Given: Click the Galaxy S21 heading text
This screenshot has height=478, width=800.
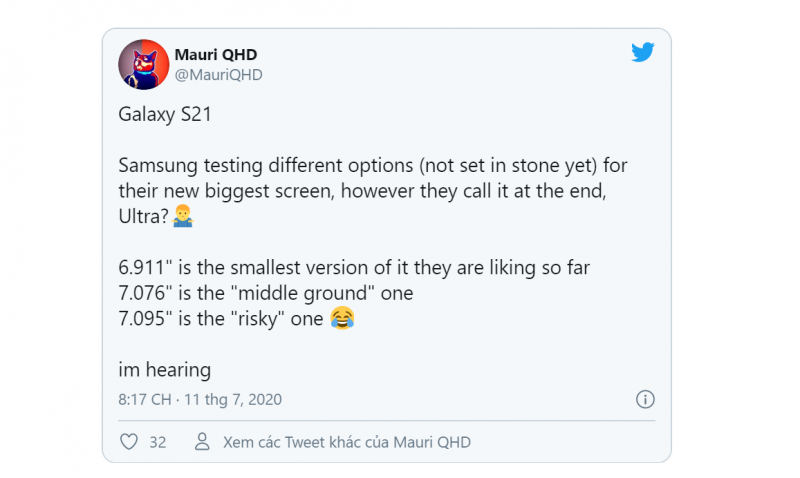Looking at the screenshot, I should click(165, 114).
